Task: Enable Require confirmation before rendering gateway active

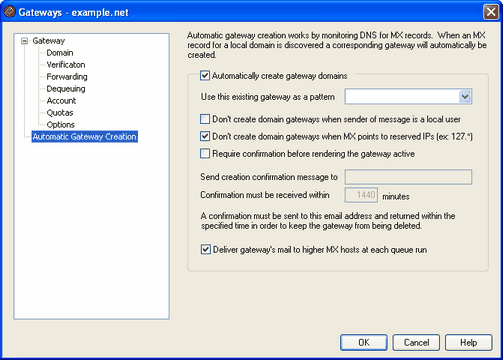Action: pos(205,154)
